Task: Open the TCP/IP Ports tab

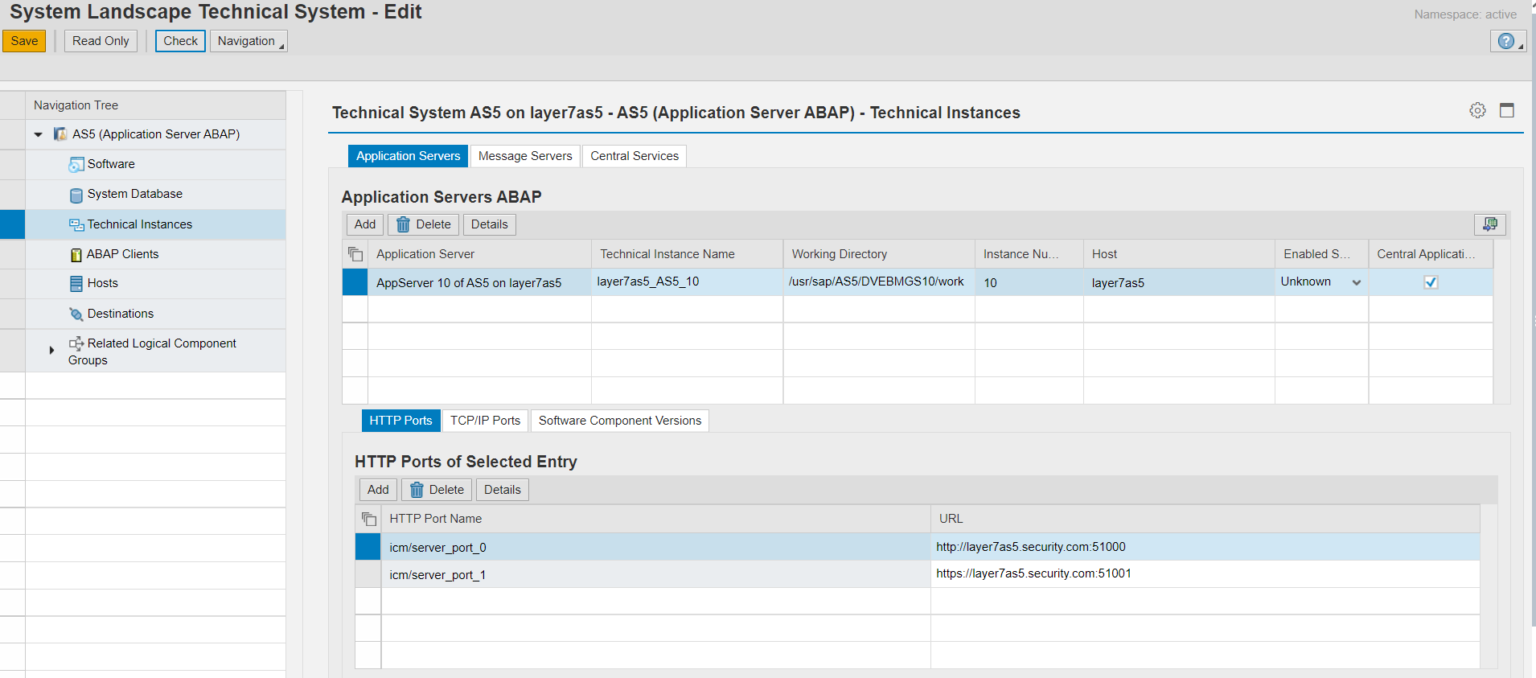Action: click(x=485, y=421)
